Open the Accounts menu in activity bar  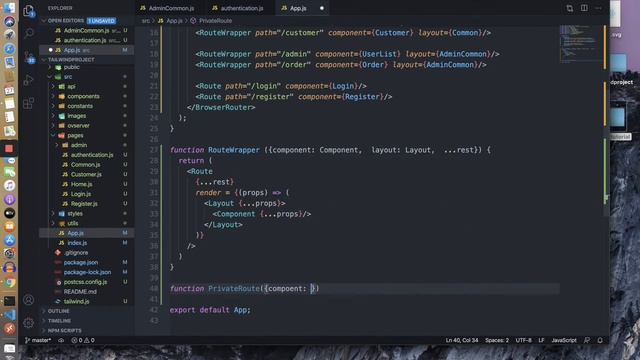click(x=29, y=300)
